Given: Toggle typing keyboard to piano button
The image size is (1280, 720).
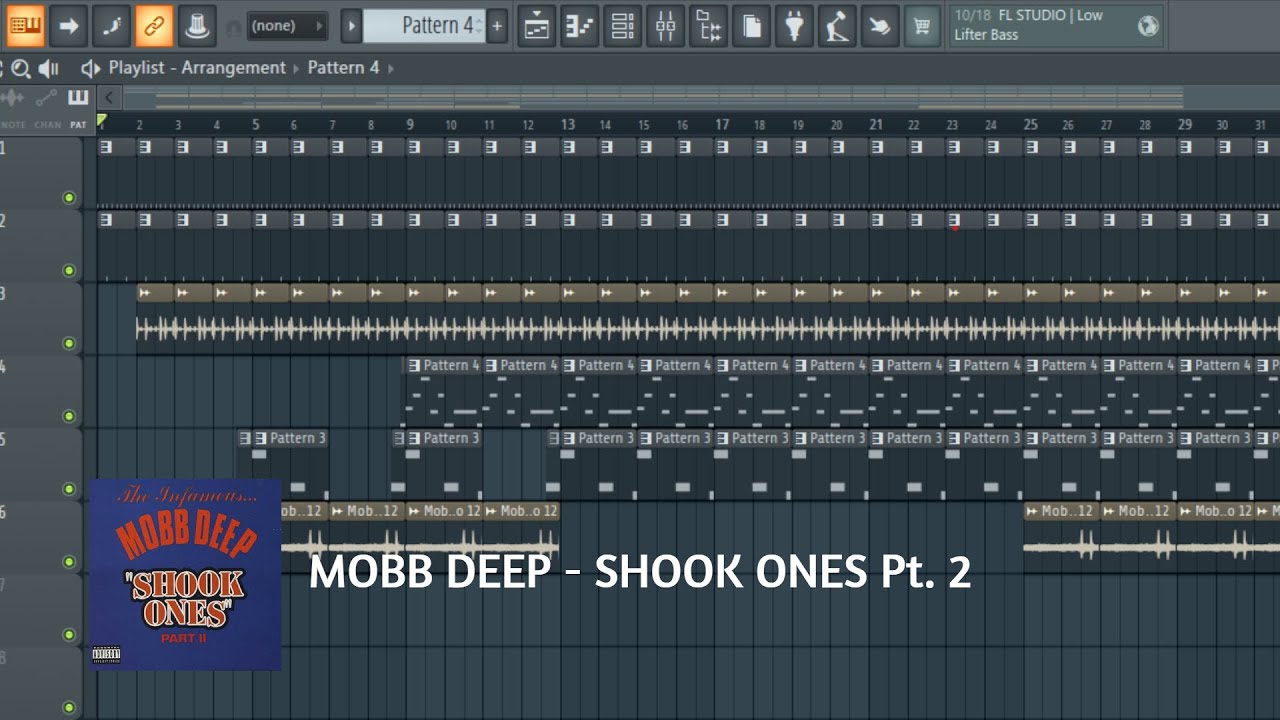Looking at the screenshot, I should 25,25.
